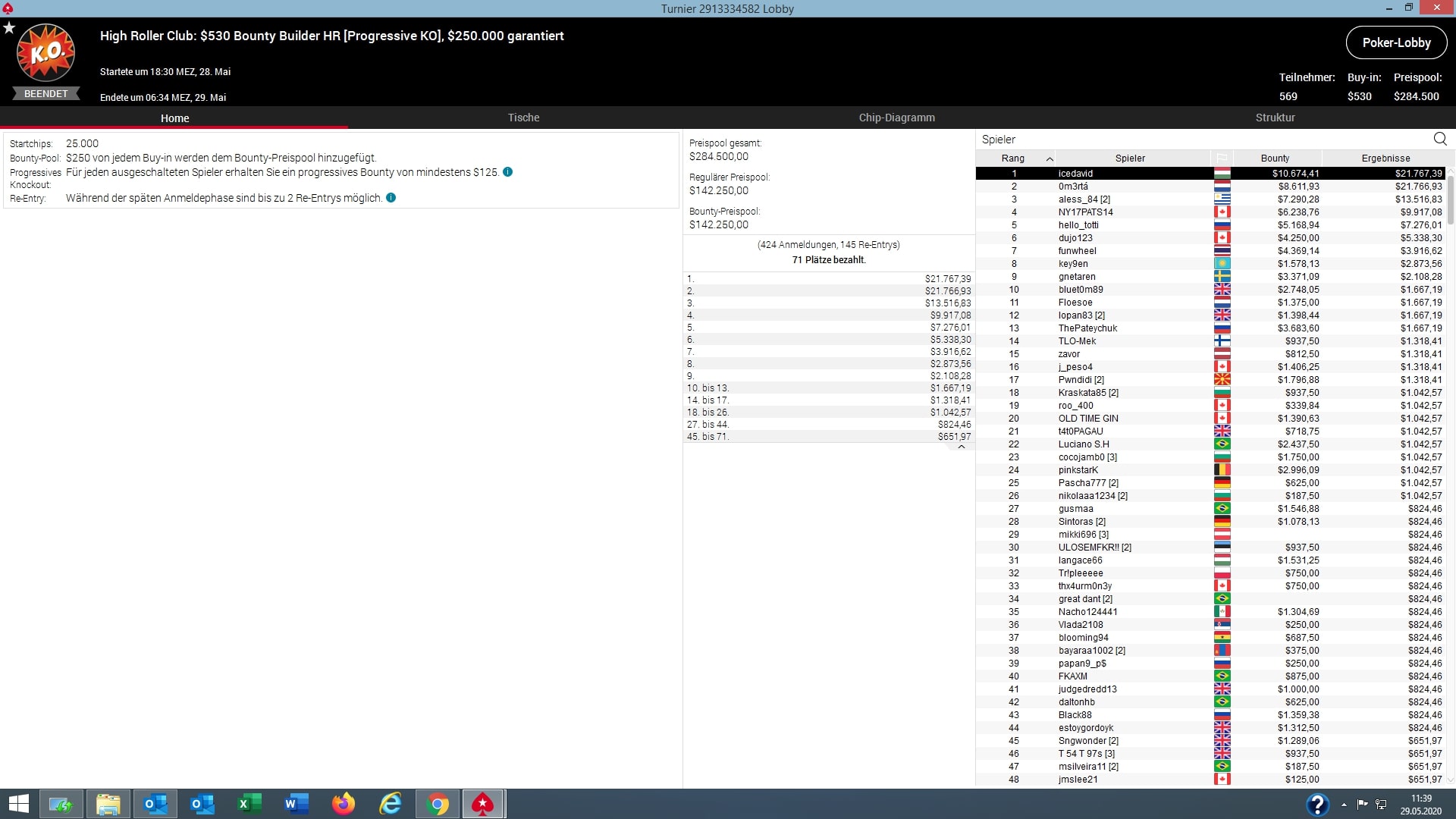1456x819 pixels.
Task: Go to the Struktur tab
Action: coord(1275,118)
